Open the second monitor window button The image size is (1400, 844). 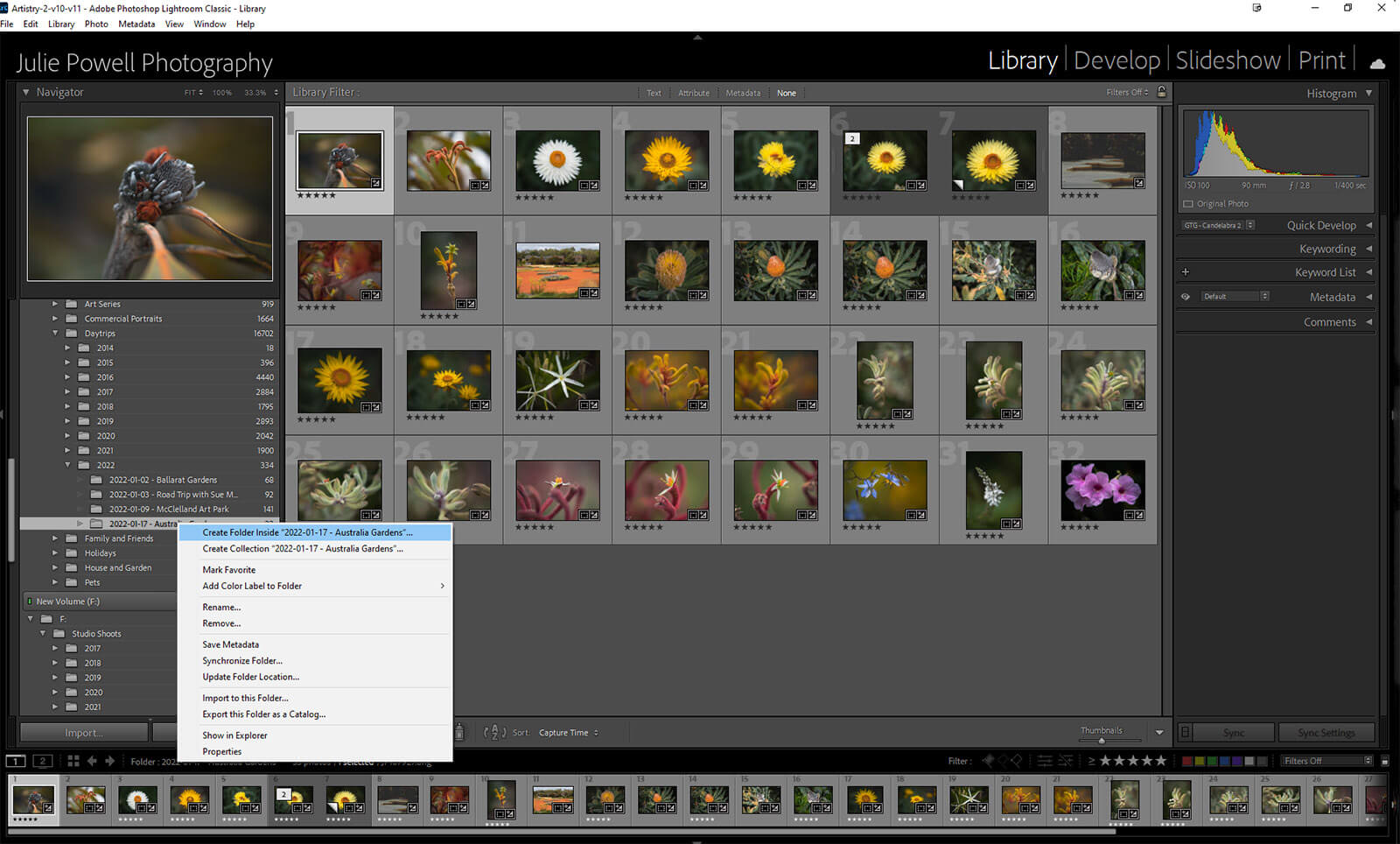(x=43, y=761)
